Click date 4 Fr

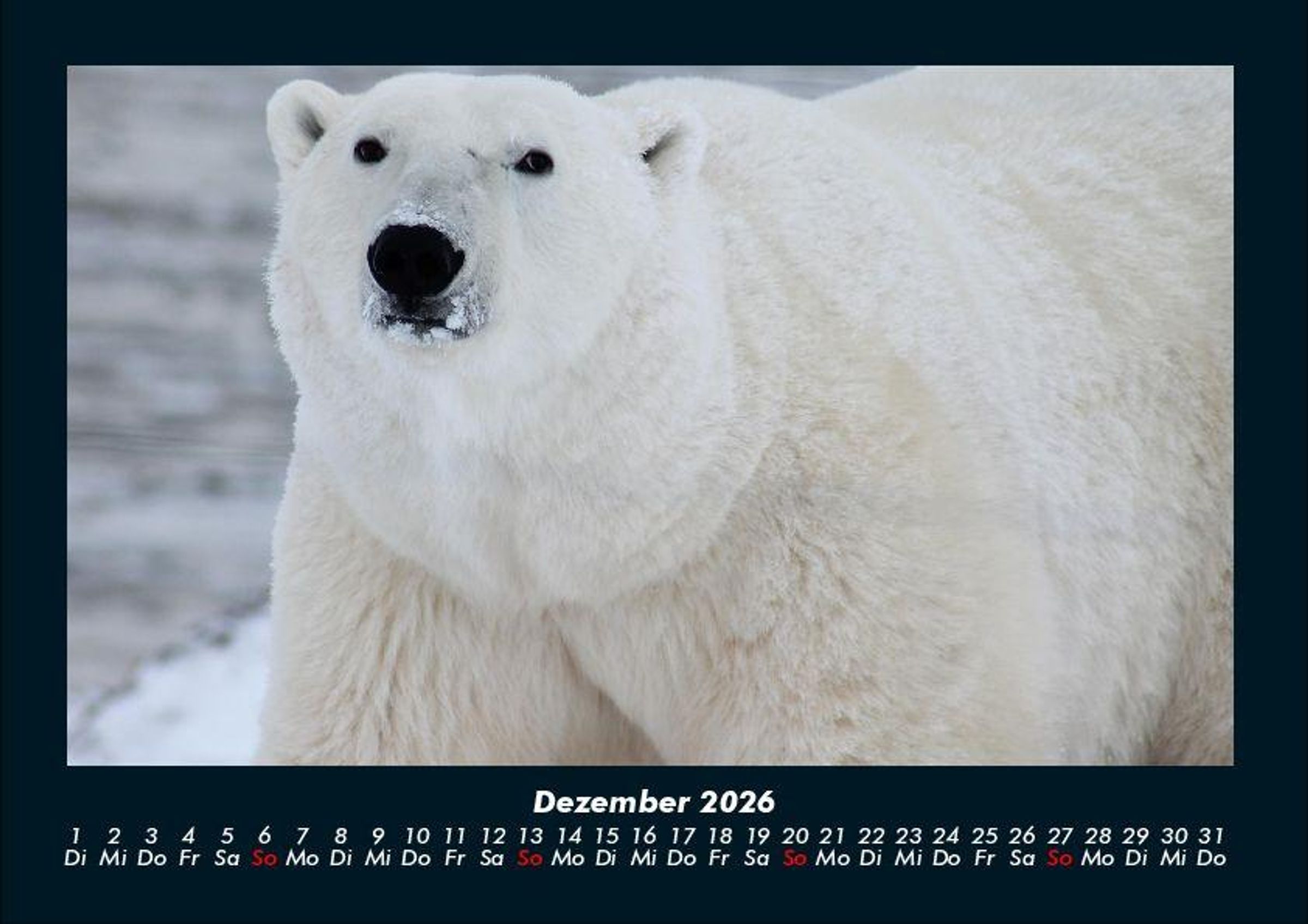click(x=189, y=847)
